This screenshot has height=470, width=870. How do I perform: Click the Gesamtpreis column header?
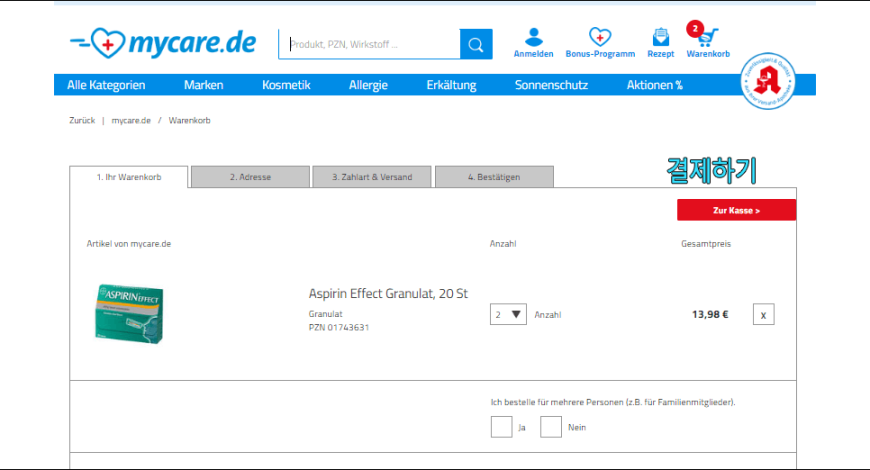[706, 244]
